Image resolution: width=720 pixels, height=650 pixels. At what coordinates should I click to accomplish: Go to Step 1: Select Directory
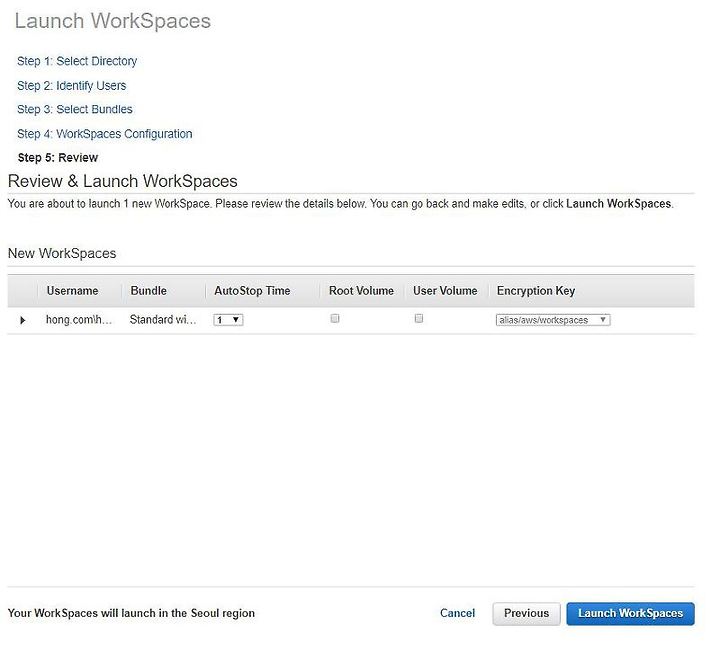click(77, 61)
